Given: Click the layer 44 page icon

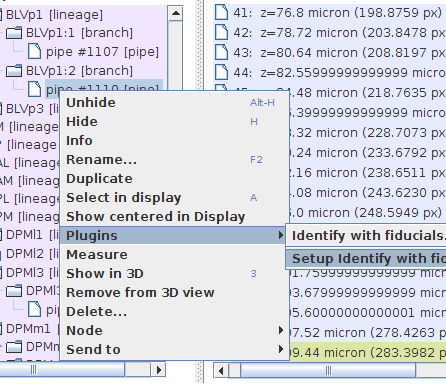Looking at the screenshot, I should click(221, 73).
